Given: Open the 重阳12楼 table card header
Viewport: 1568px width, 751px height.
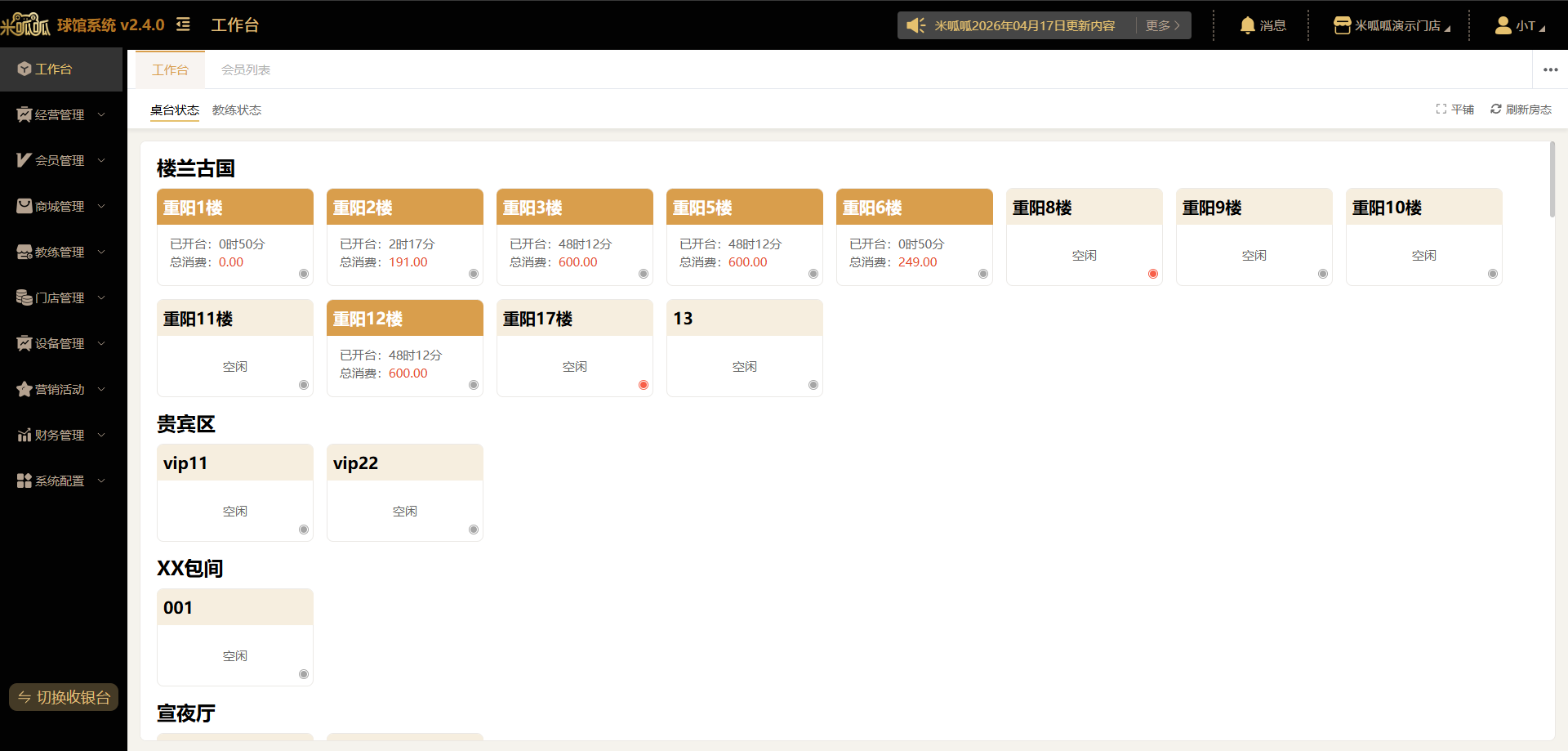Looking at the screenshot, I should (x=405, y=318).
